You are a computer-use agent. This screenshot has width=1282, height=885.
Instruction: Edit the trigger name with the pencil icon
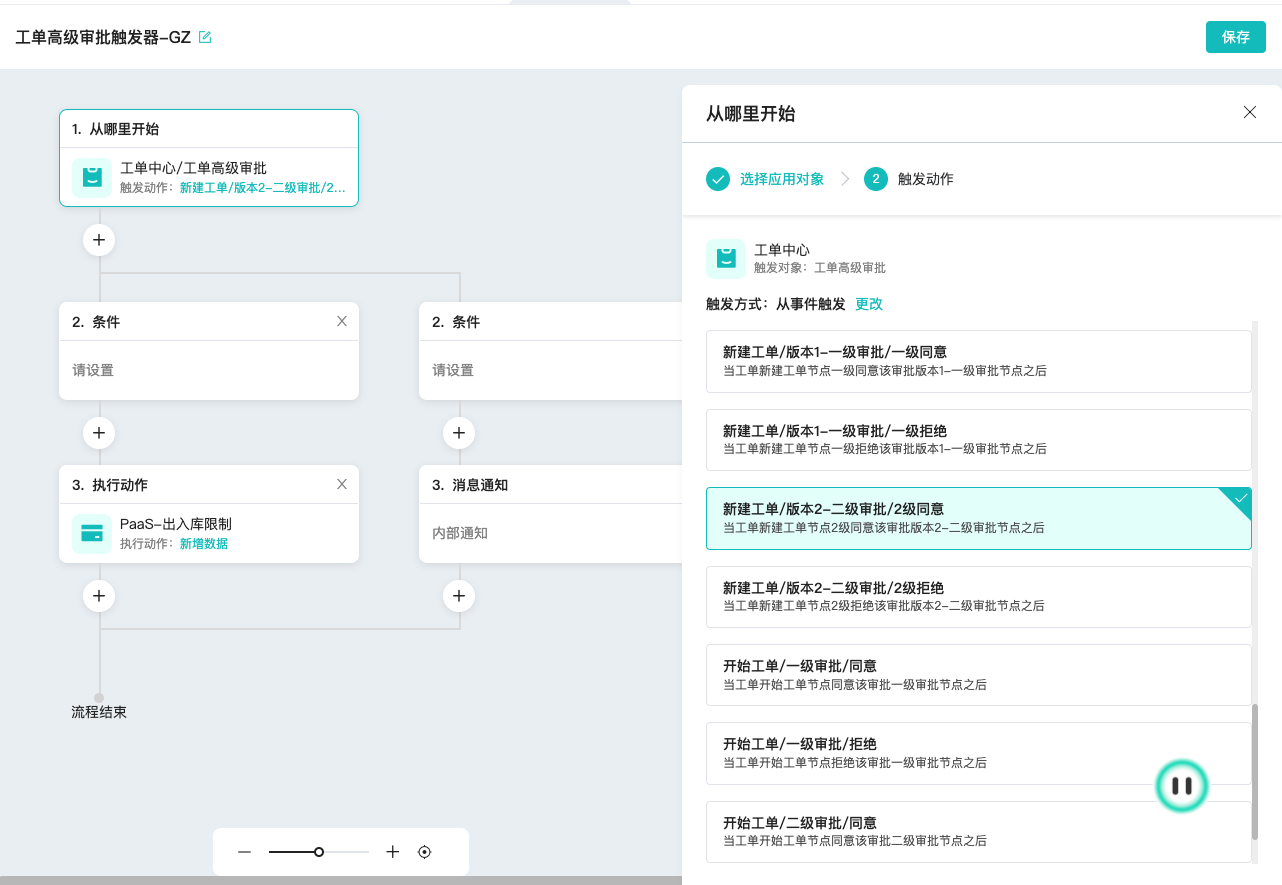point(205,37)
